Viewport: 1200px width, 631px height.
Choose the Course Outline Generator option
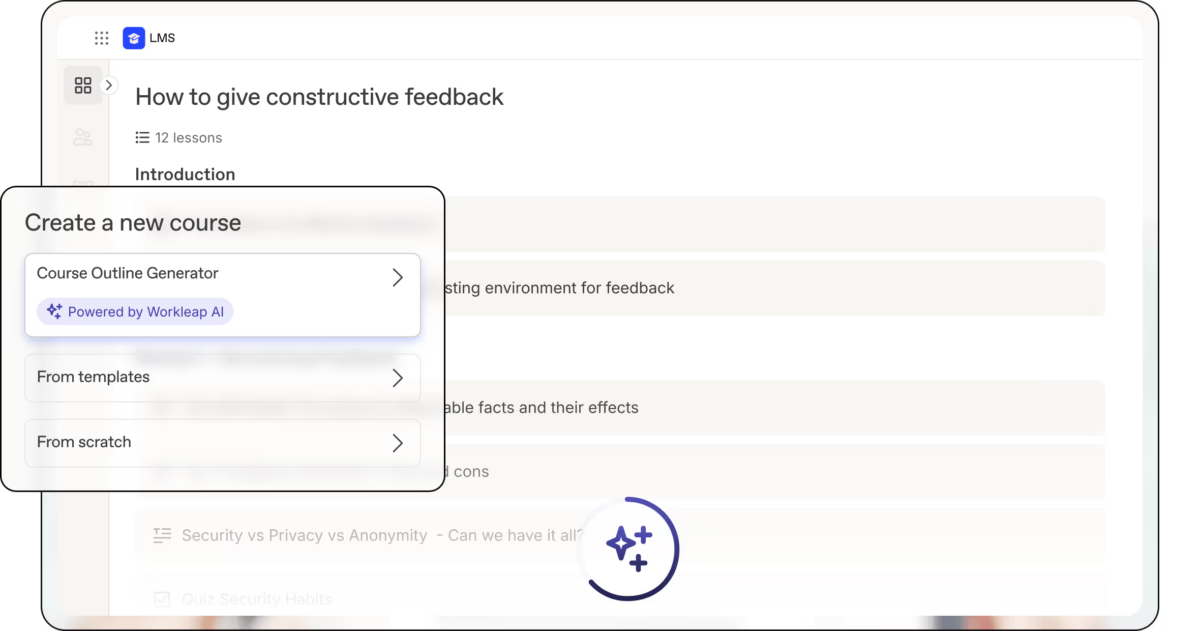(x=222, y=295)
